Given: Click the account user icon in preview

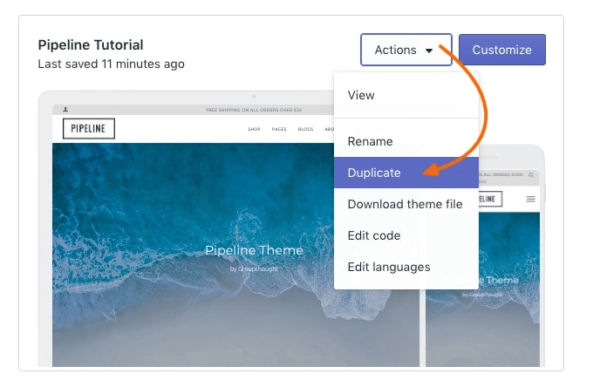Looking at the screenshot, I should point(65,109).
